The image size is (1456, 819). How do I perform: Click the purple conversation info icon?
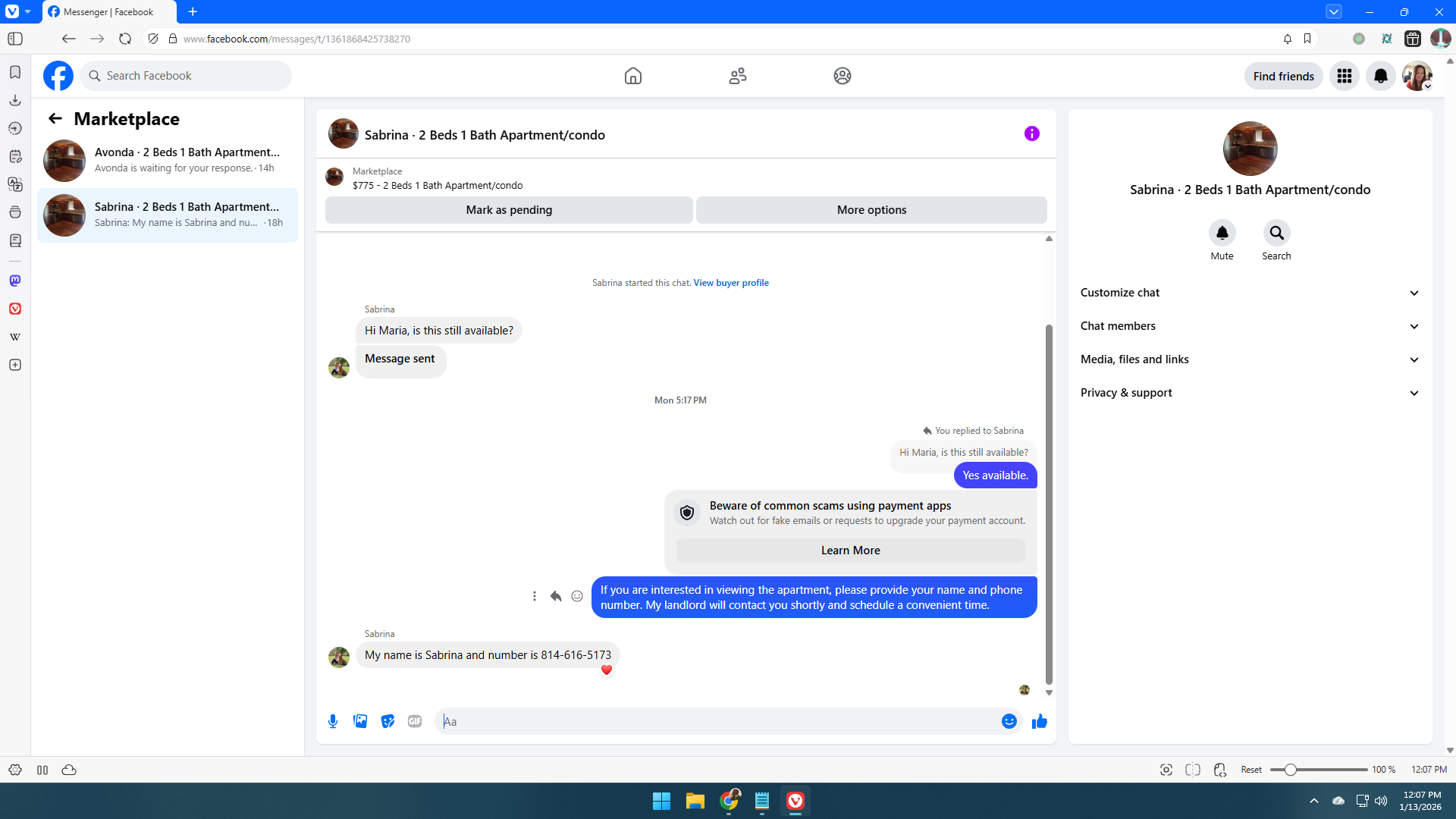click(x=1031, y=134)
